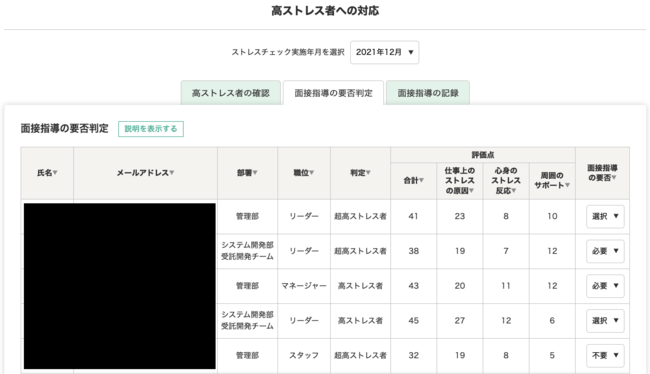The width and height of the screenshot is (650, 374).
Task: Sort by 職位 column arrow icon
Action: [x=311, y=173]
